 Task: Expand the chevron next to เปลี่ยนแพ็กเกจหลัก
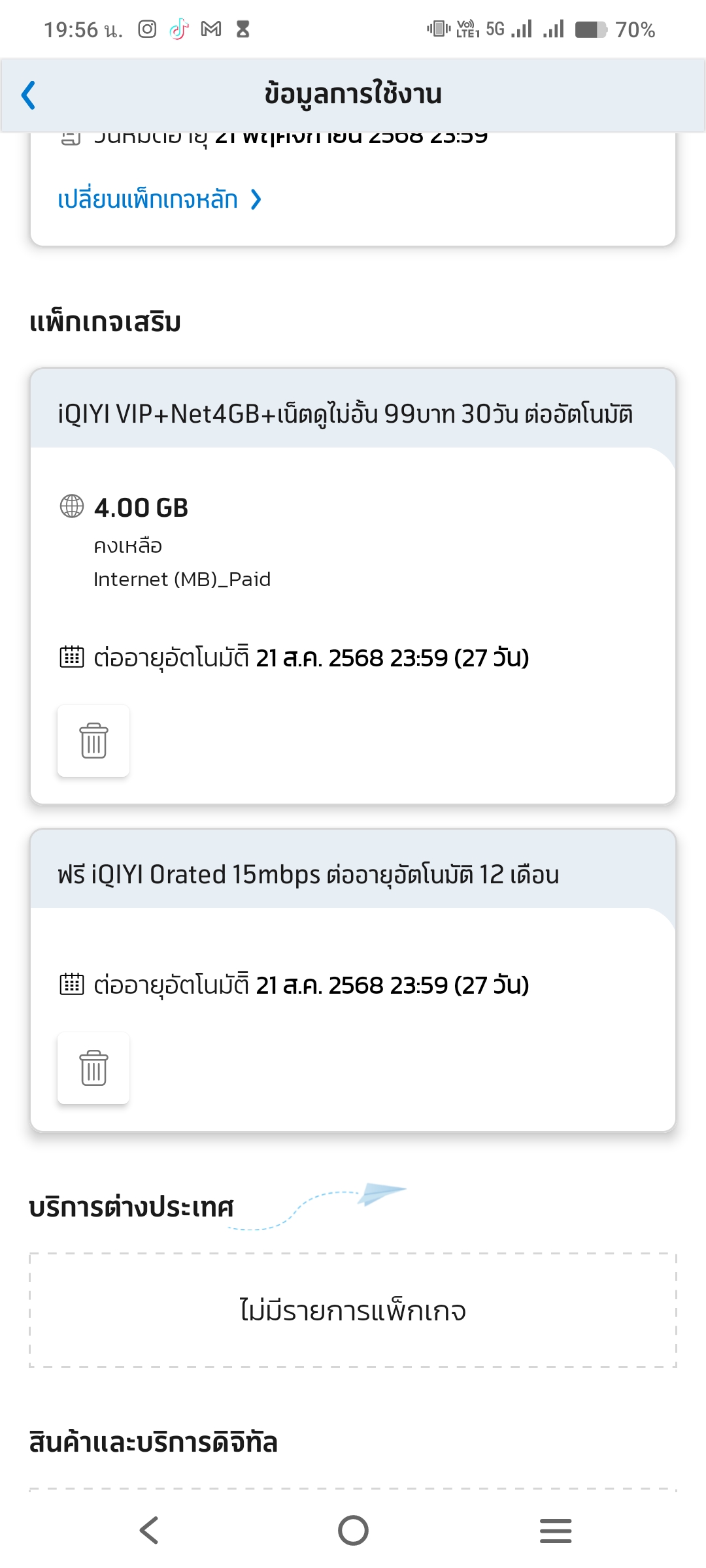tap(256, 199)
